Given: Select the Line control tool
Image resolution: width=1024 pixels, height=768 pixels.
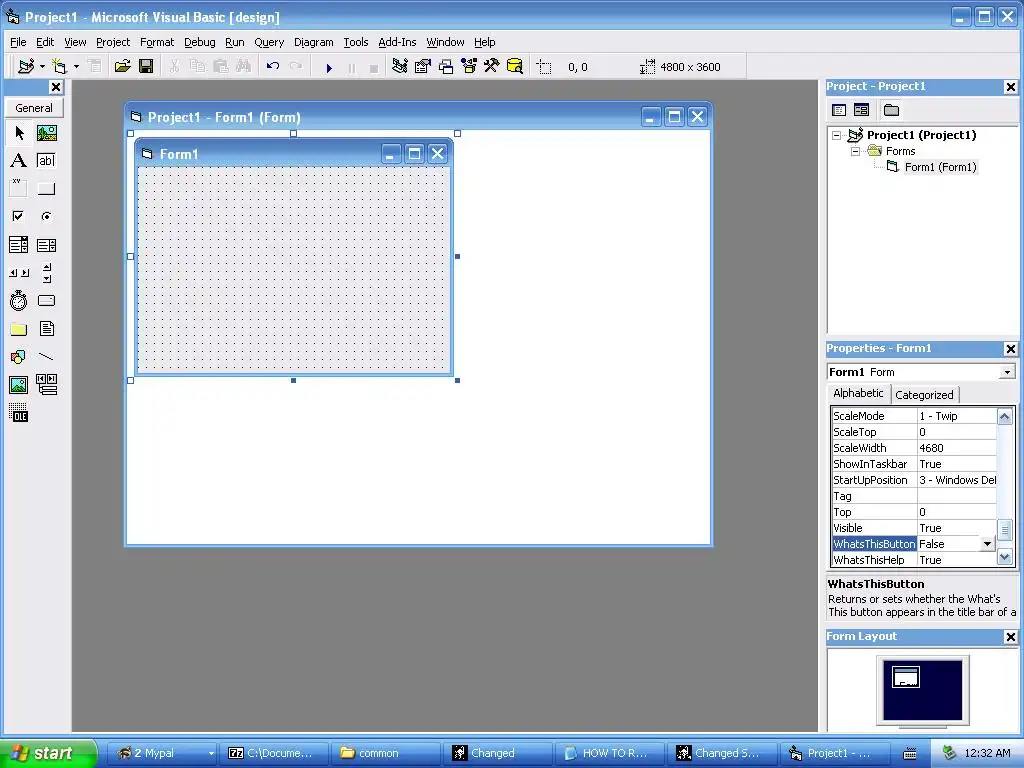Looking at the screenshot, I should point(46,357).
